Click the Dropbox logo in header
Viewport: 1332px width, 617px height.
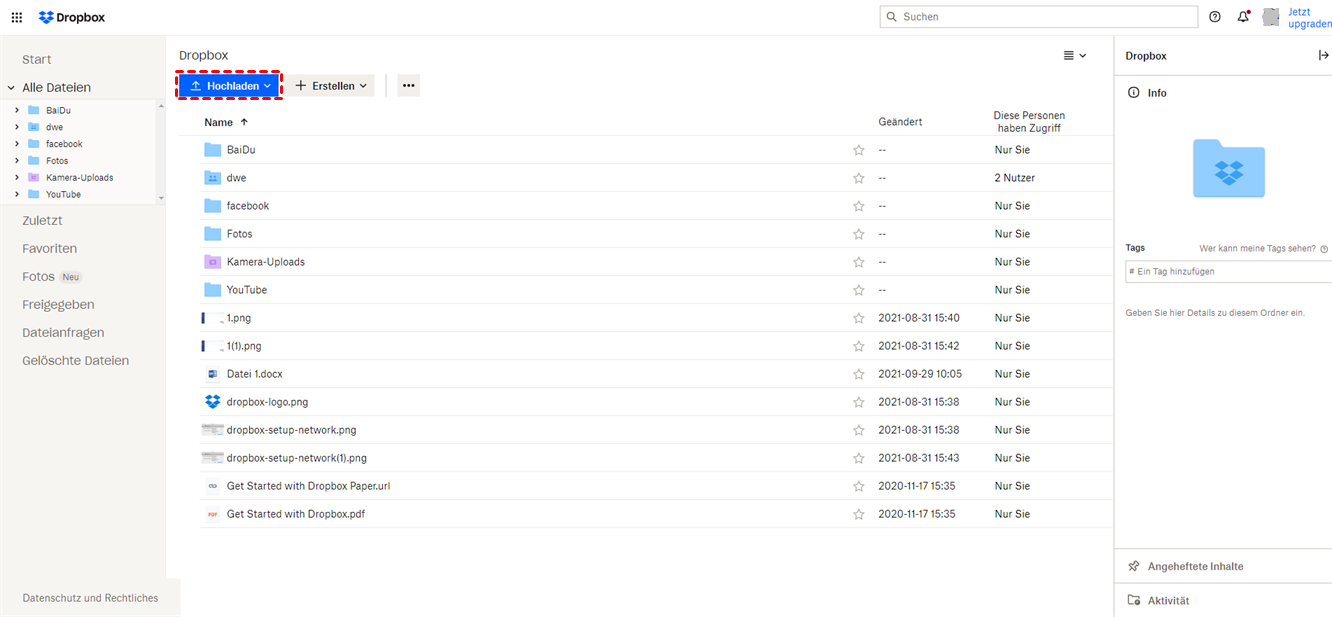click(x=71, y=17)
